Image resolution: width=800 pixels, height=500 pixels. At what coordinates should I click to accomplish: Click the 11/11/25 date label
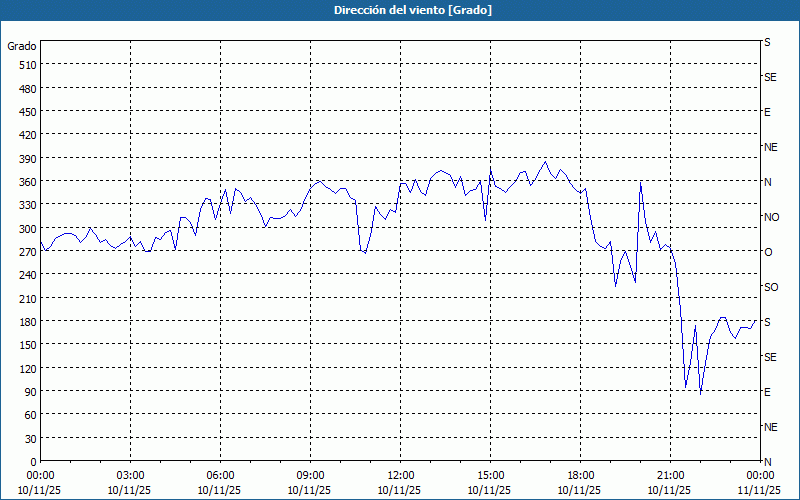(759, 490)
